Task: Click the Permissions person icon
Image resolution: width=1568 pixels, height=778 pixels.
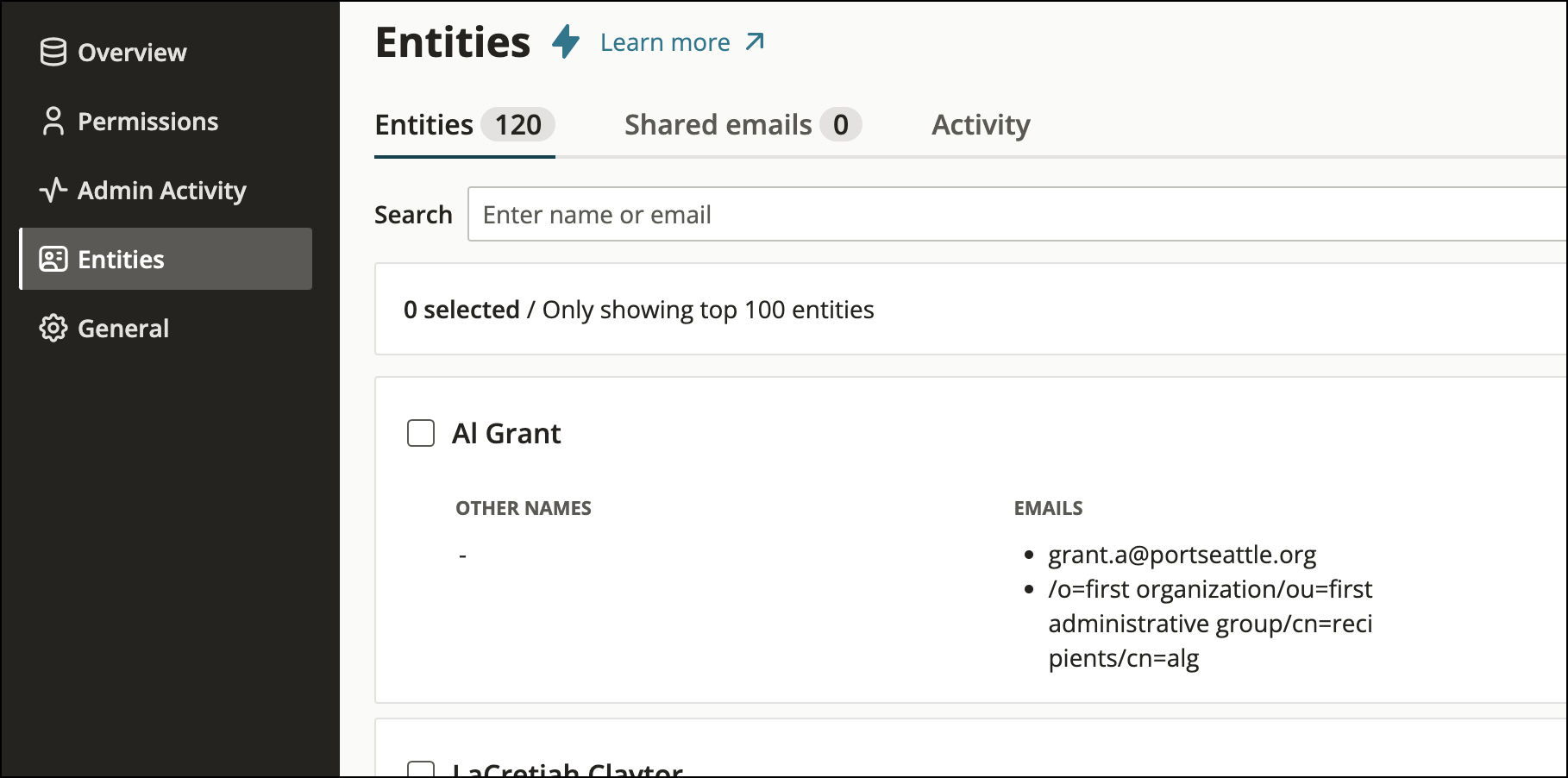Action: coord(53,122)
